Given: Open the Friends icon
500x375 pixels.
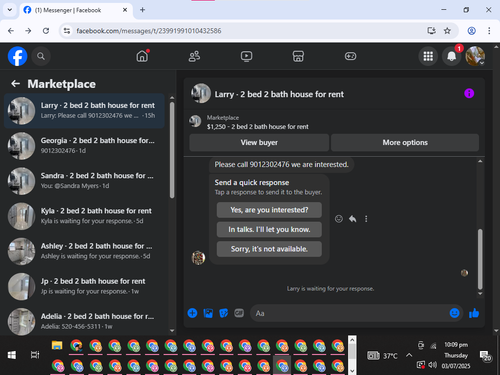Looking at the screenshot, I should (x=194, y=56).
